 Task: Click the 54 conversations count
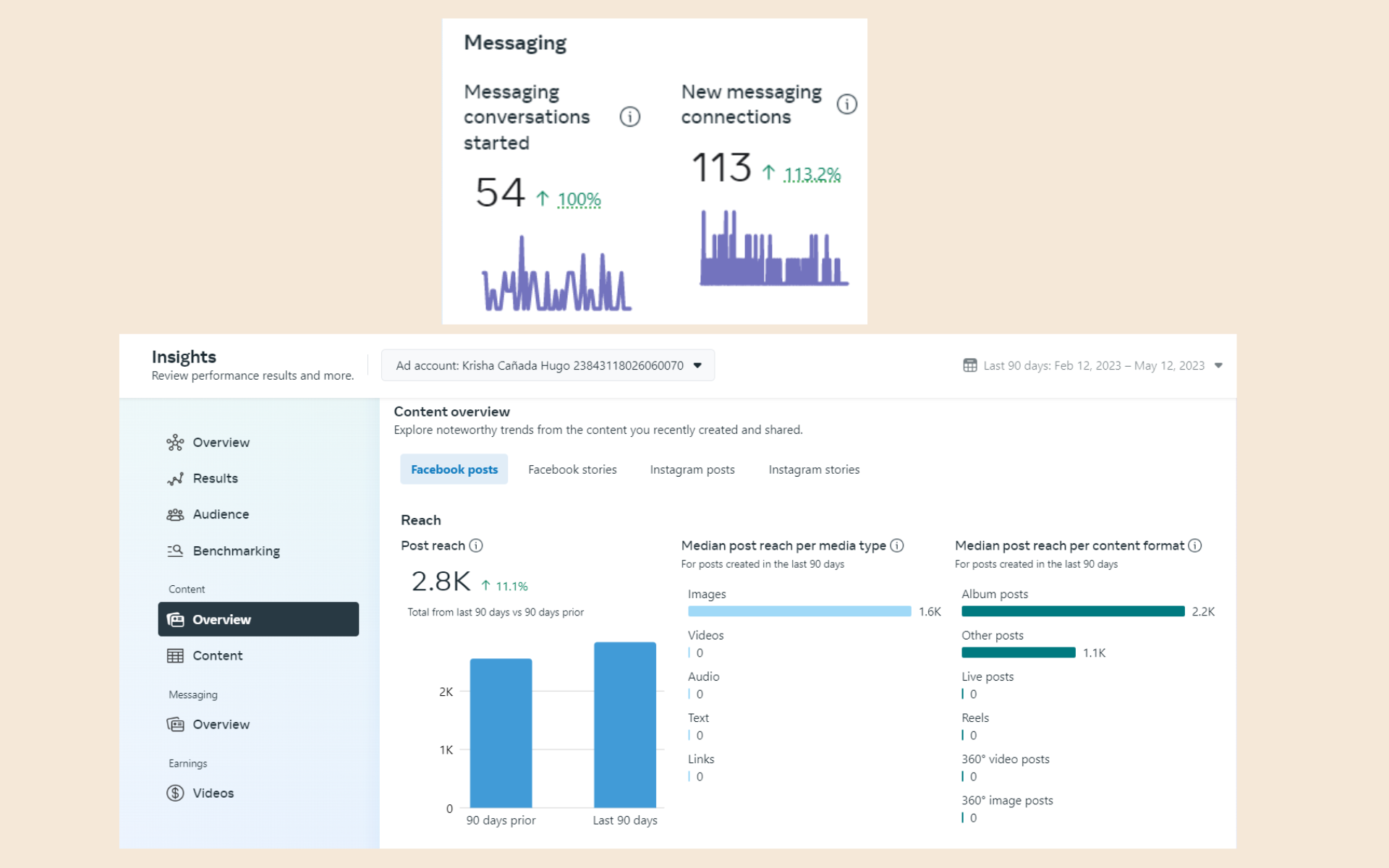[x=500, y=193]
